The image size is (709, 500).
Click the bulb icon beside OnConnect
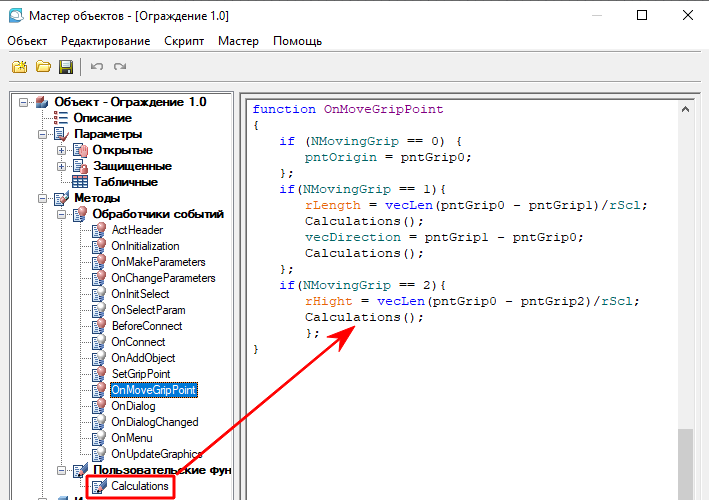coord(99,342)
